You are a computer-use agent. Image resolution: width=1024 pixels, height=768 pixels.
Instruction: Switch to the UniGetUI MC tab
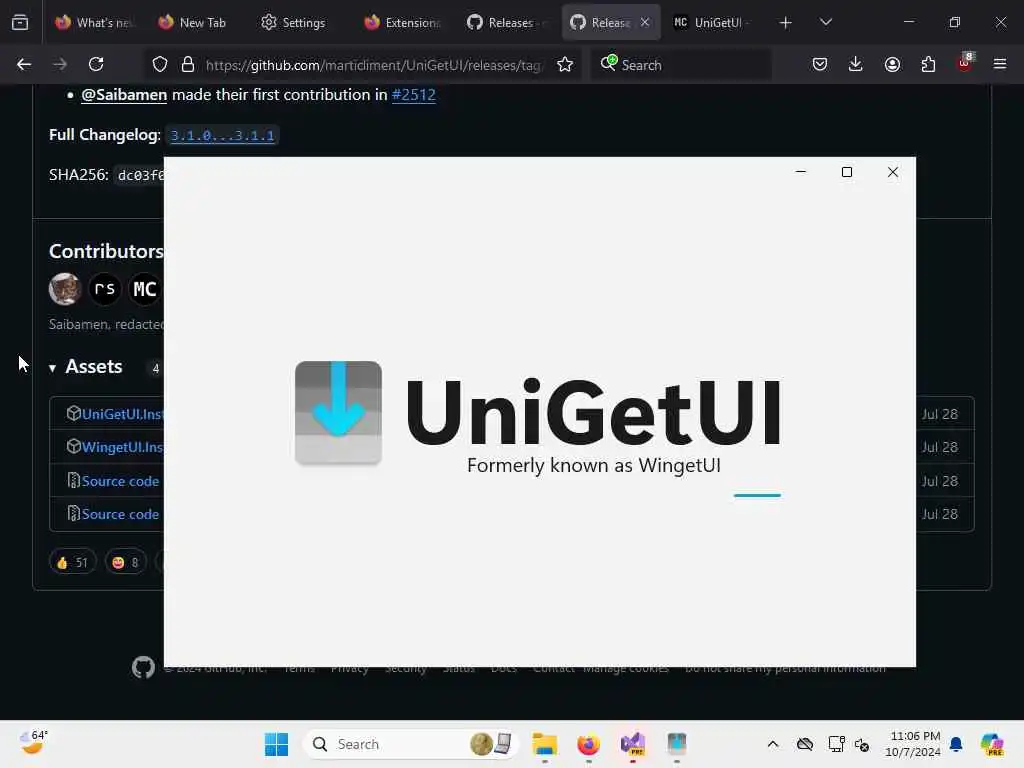[712, 23]
